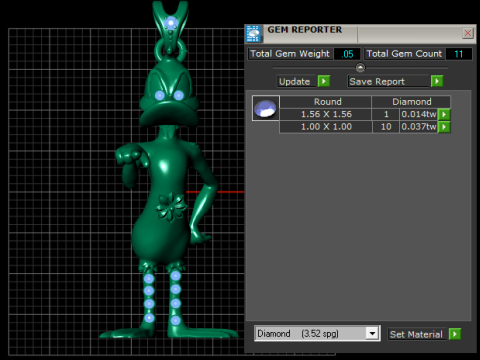Click the Total Gem Count value 11
Image resolution: width=480 pixels, height=360 pixels.
(458, 54)
